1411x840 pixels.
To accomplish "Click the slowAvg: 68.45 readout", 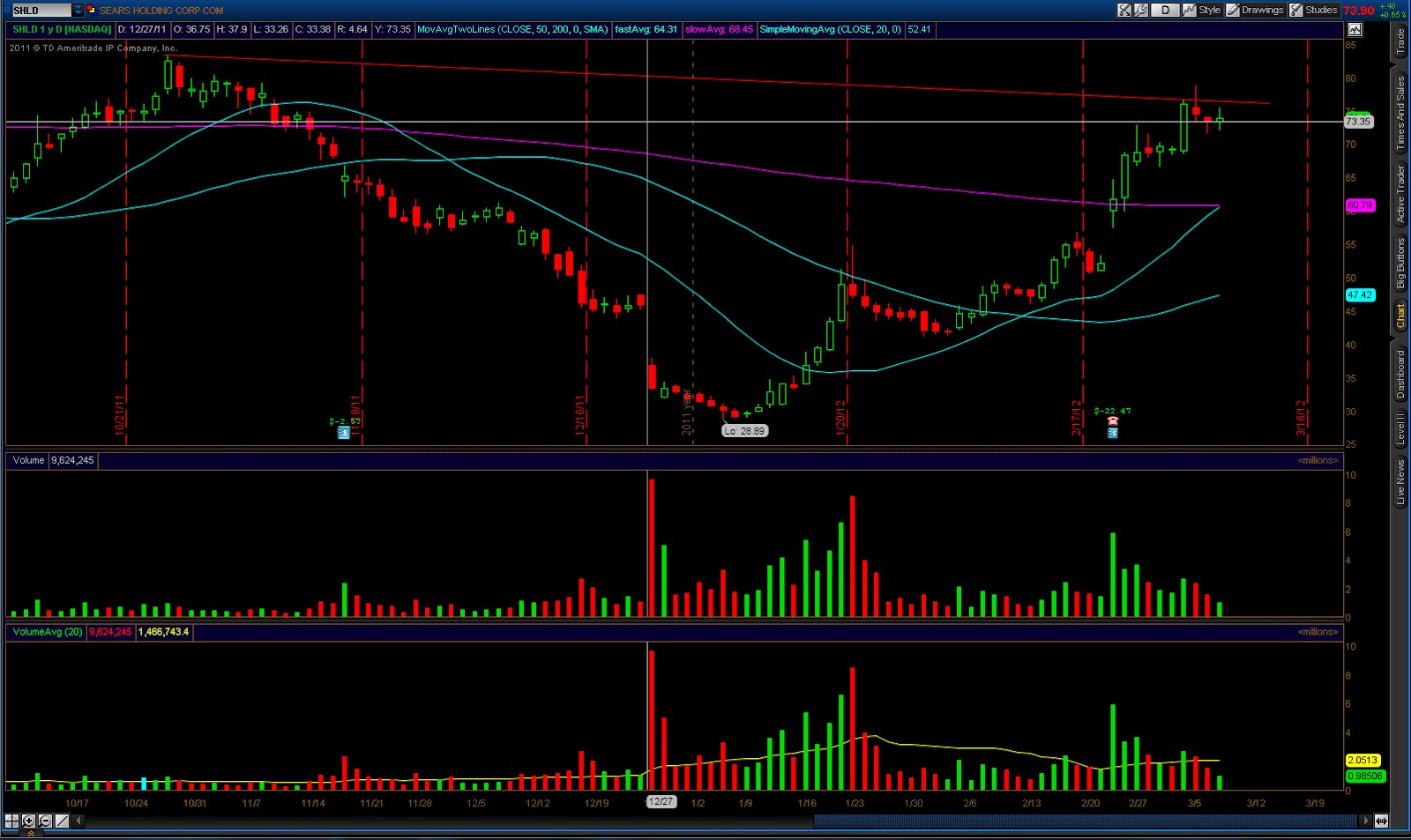I will click(x=719, y=29).
